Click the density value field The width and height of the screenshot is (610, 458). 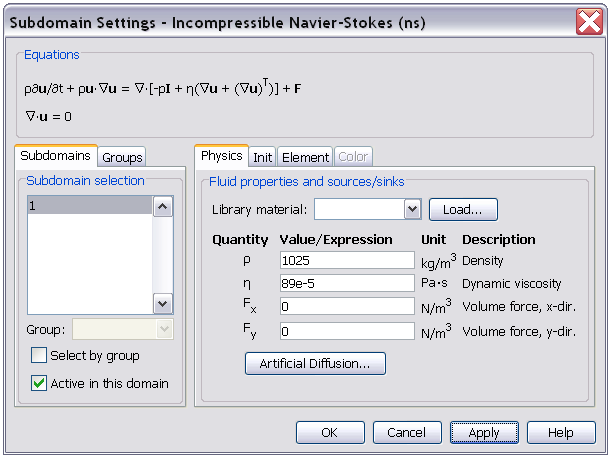tap(347, 260)
